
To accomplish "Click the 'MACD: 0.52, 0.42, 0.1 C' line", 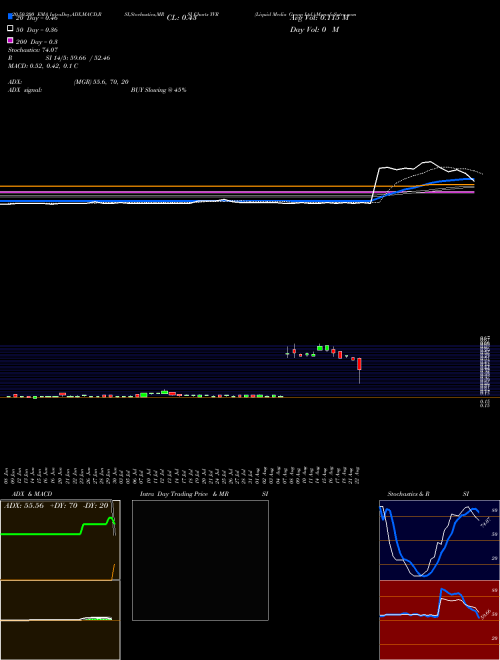I will 43,66.
